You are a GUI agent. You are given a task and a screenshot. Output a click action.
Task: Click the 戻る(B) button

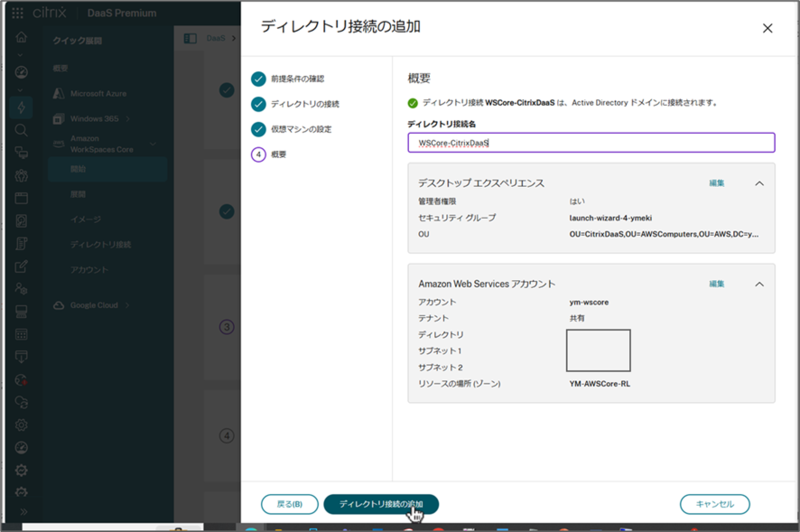coord(290,504)
